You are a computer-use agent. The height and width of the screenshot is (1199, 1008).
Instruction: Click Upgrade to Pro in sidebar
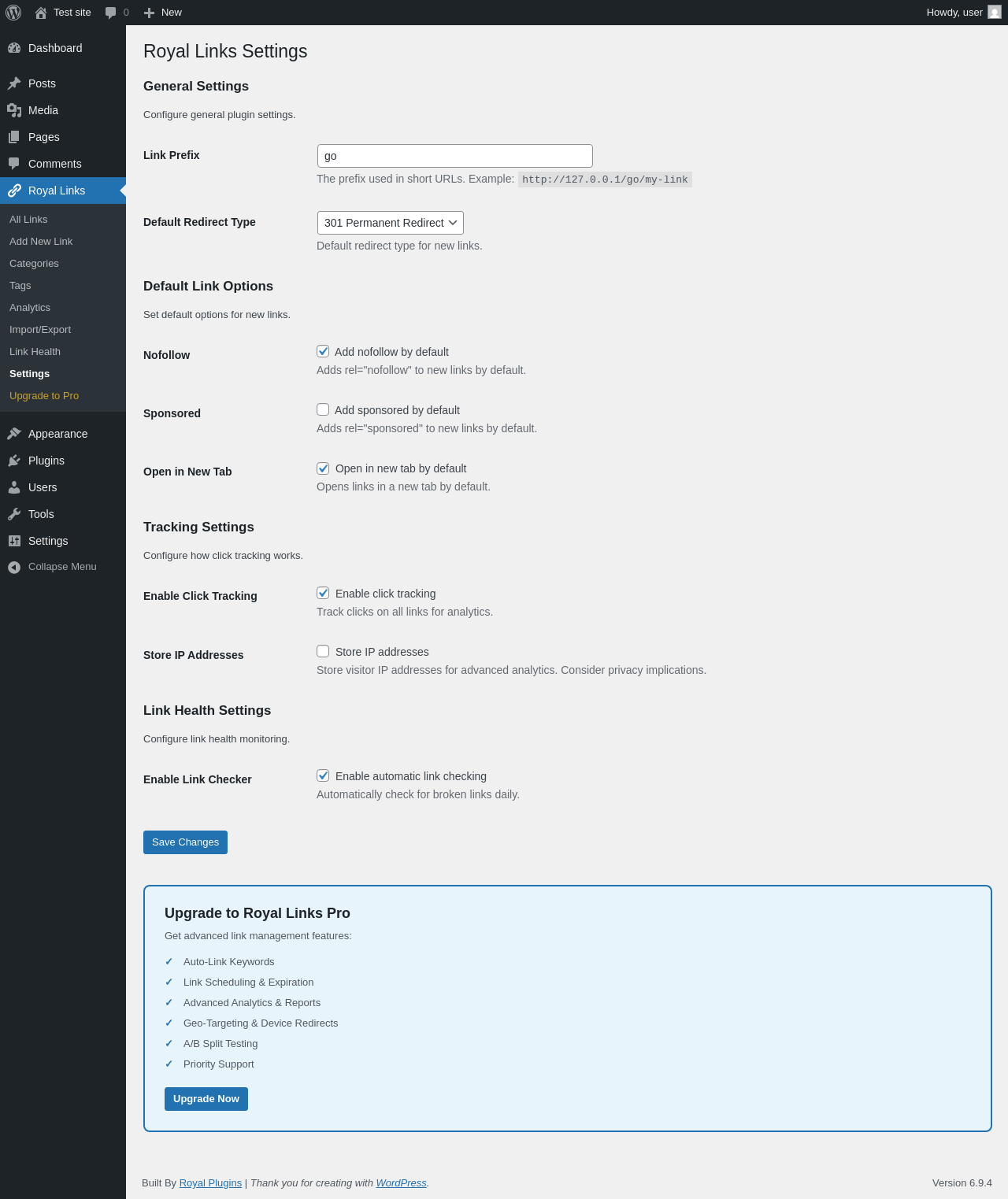44,396
